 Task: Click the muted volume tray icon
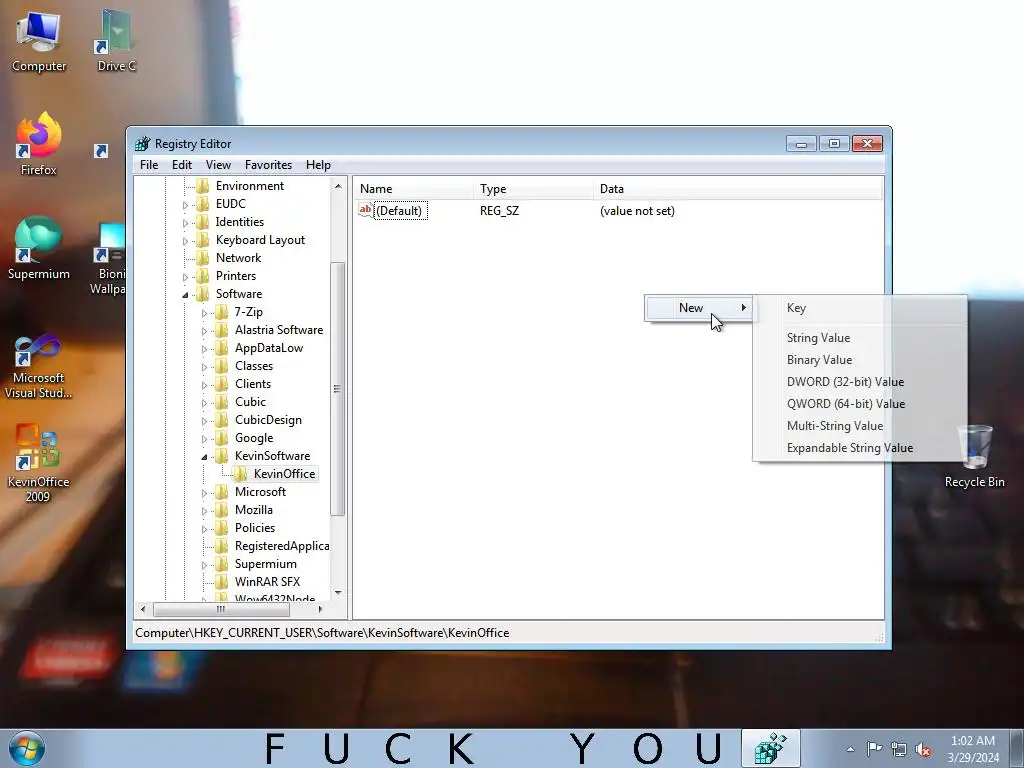pos(923,749)
